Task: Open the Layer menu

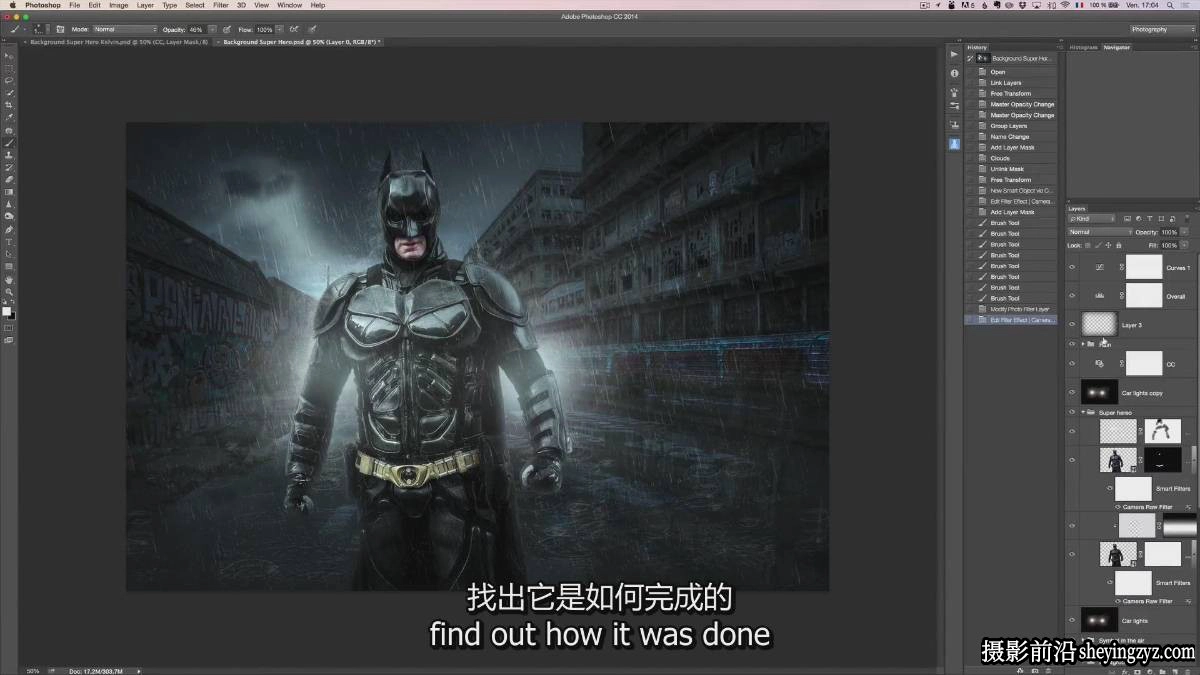Action: tap(145, 5)
